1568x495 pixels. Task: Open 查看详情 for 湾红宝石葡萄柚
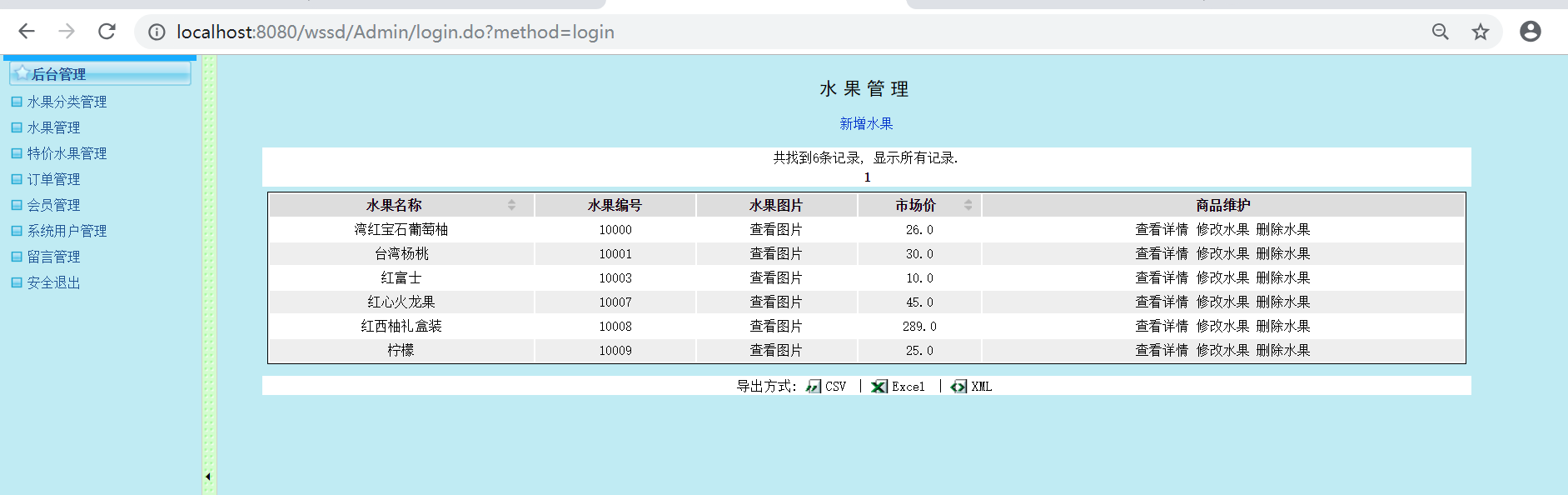point(1162,229)
